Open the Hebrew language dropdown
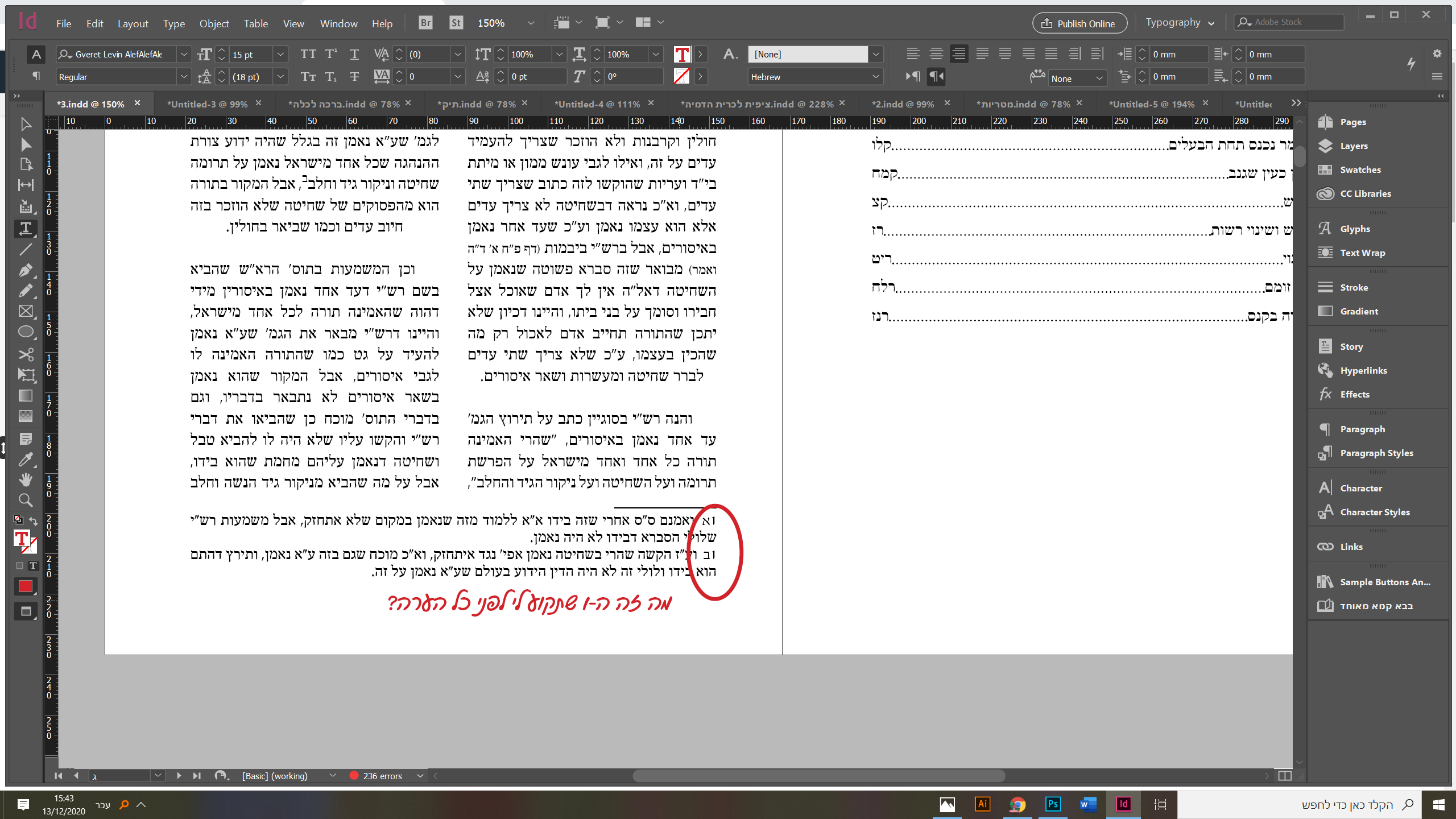This screenshot has height=819, width=1456. pyautogui.click(x=875, y=77)
